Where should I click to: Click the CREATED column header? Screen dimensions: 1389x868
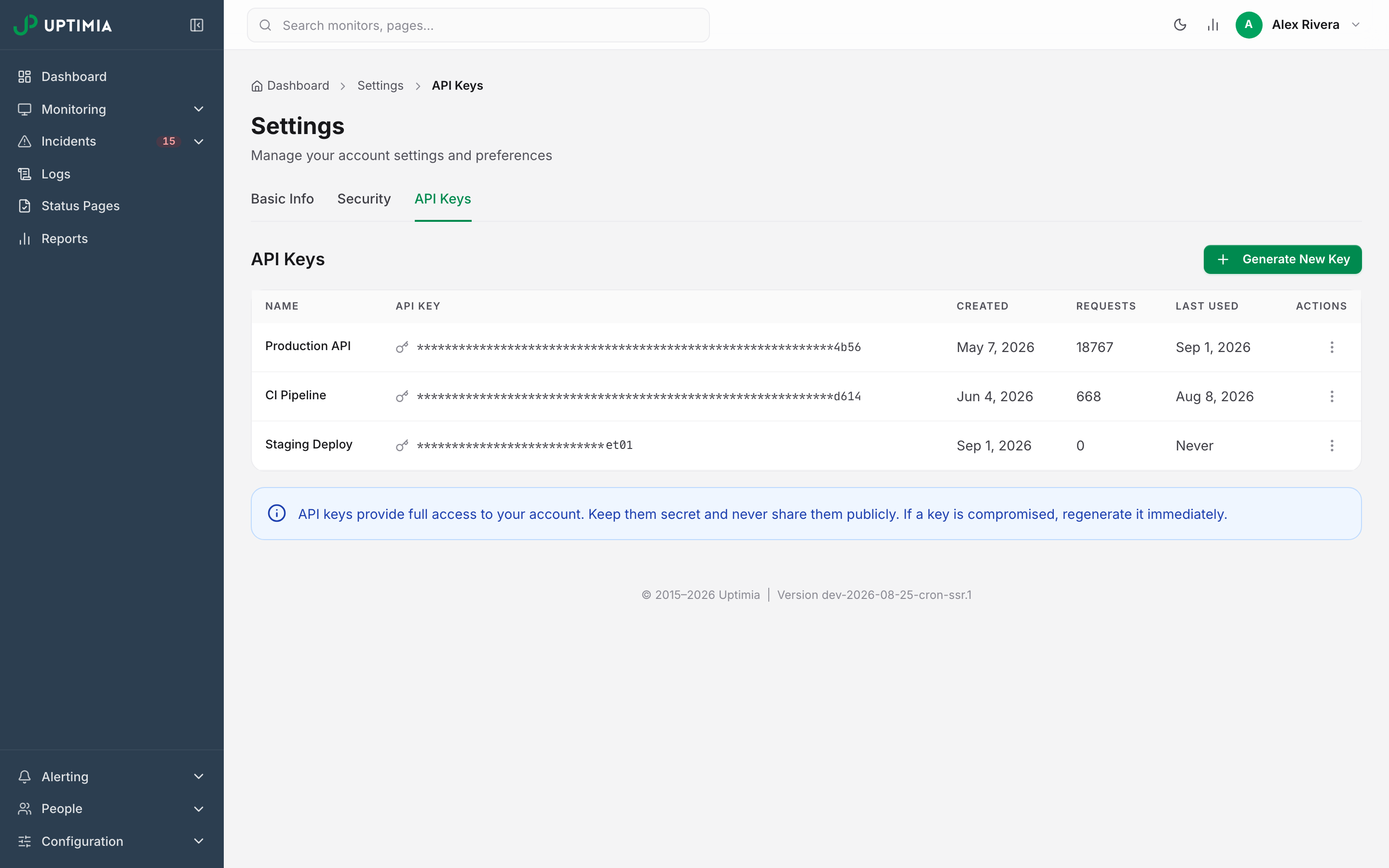[982, 306]
